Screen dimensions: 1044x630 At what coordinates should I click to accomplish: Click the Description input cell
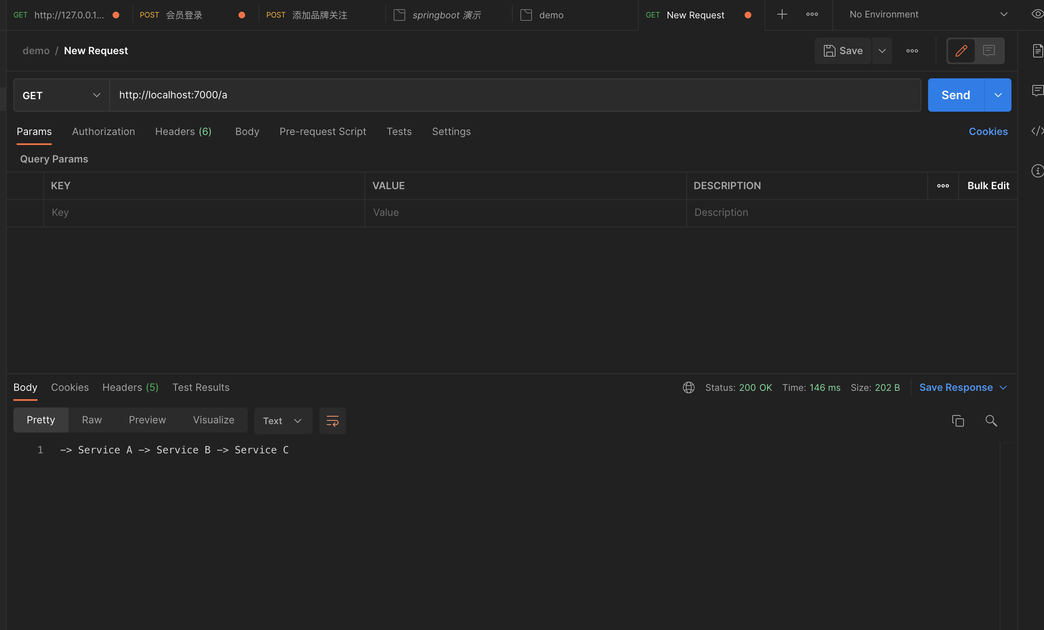coord(852,212)
